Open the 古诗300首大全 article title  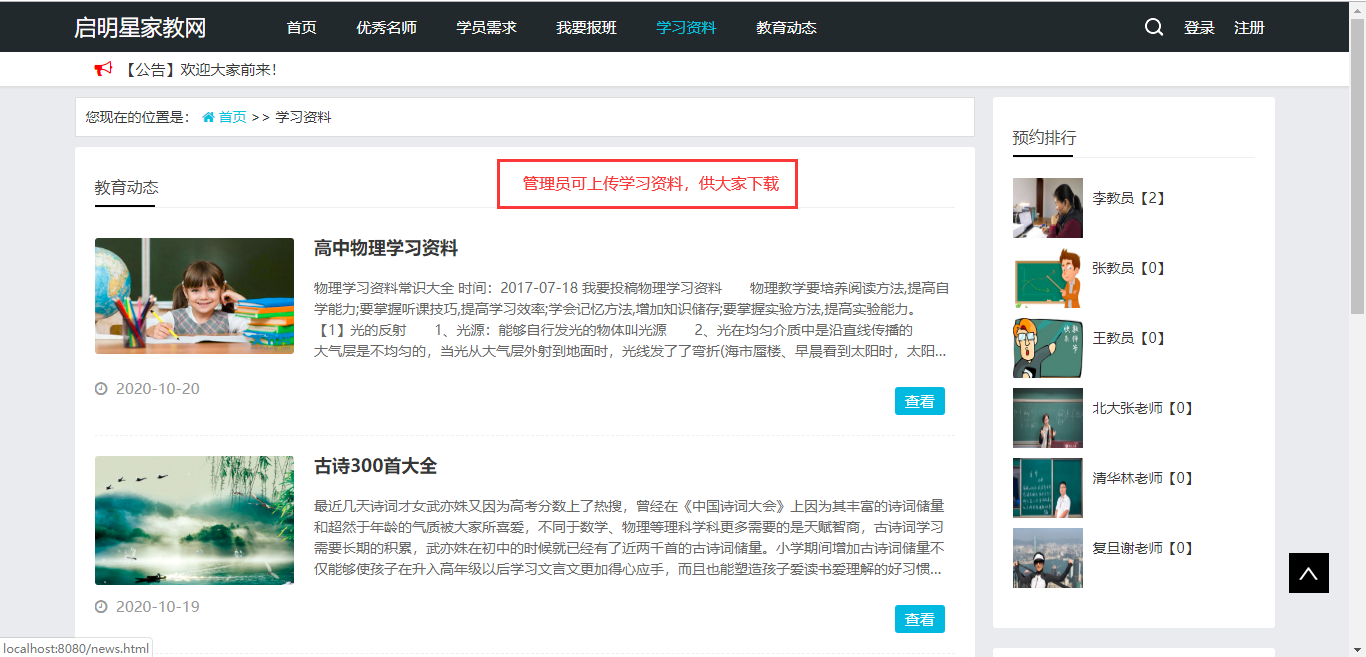click(375, 466)
